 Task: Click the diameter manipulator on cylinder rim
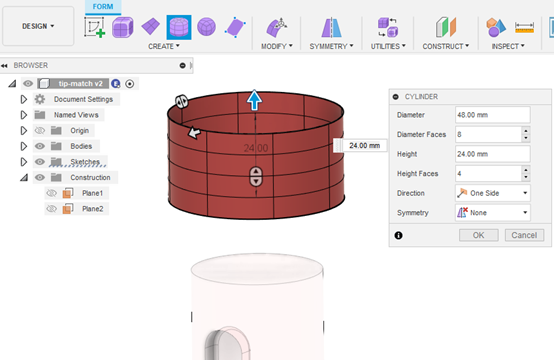point(182,102)
